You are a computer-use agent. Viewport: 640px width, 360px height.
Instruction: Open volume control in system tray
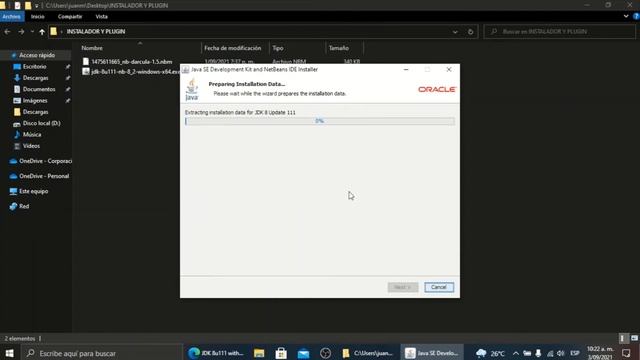[x=561, y=353]
